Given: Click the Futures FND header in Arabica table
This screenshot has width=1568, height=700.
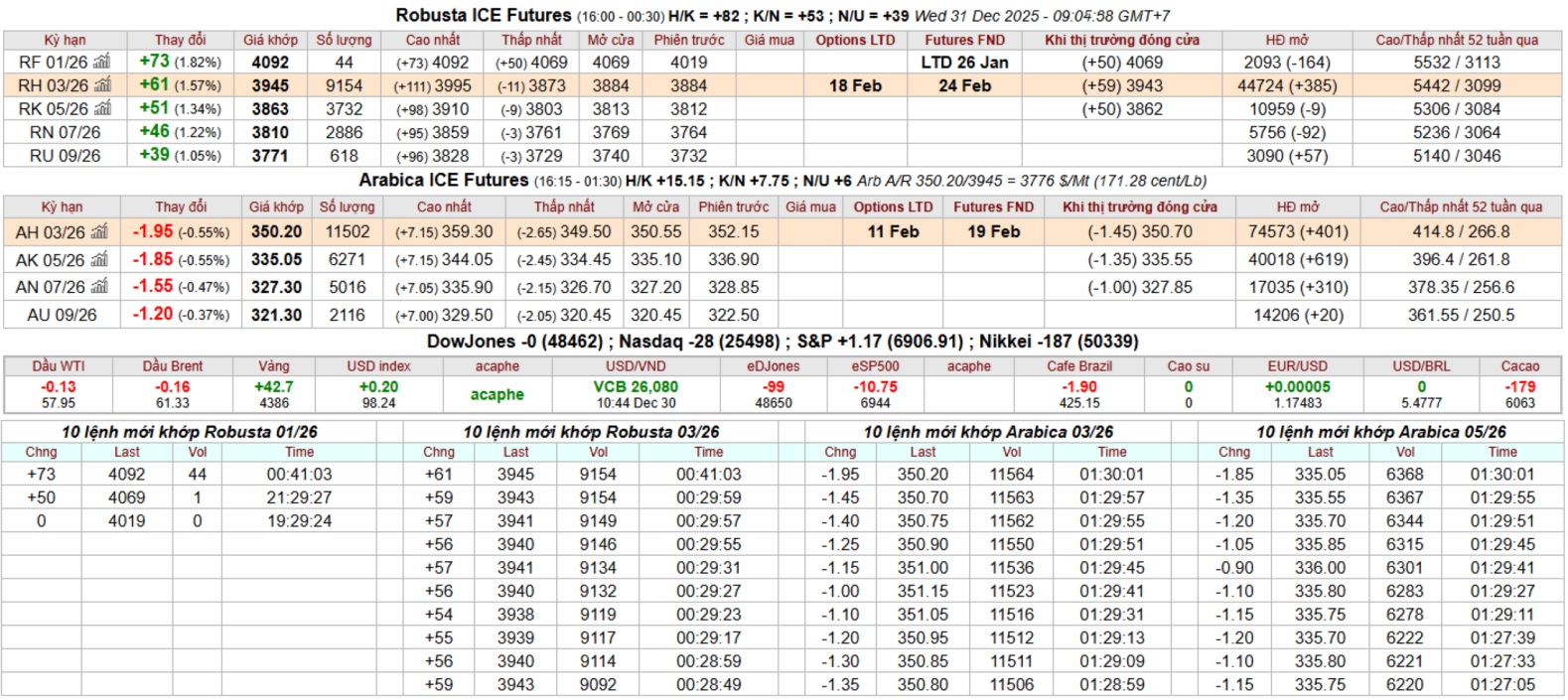Looking at the screenshot, I should 993,208.
